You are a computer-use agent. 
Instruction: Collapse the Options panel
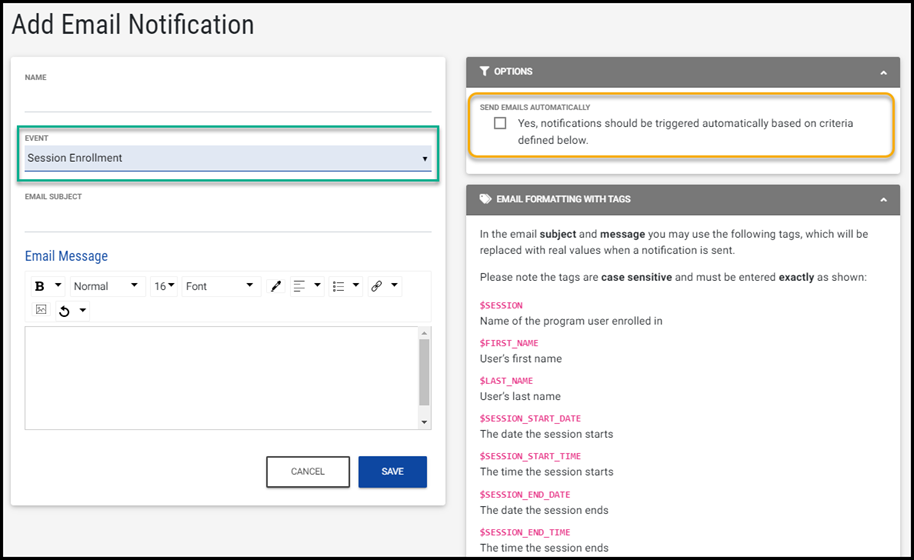point(883,72)
